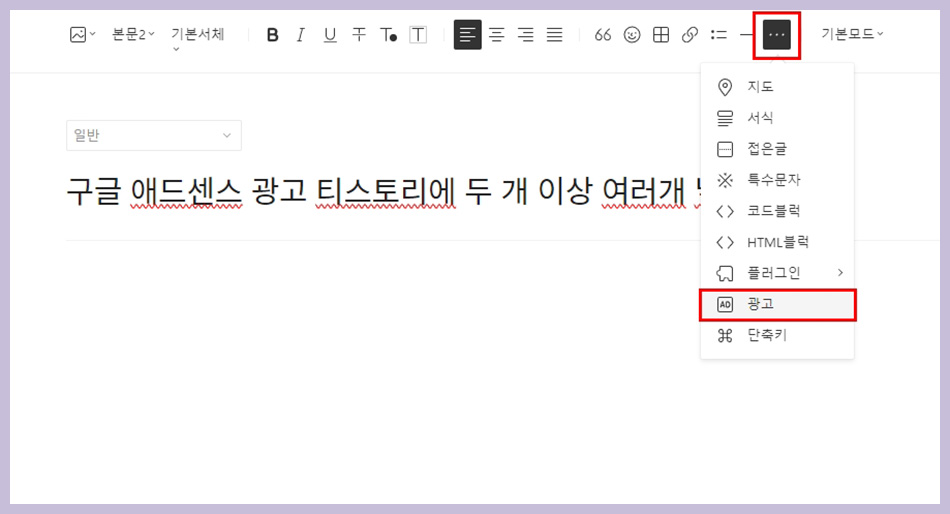950x514 pixels.
Task: Select 서식 from the more menu
Action: [777, 118]
